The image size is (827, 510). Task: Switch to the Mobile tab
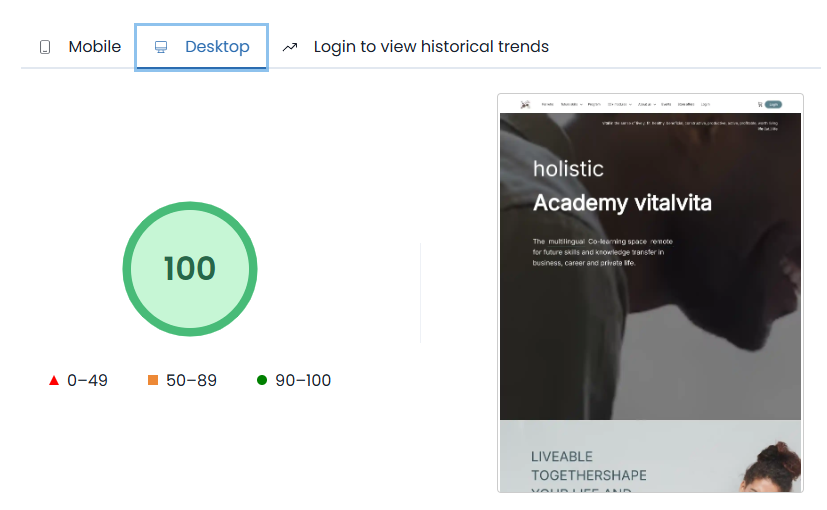[x=80, y=46]
